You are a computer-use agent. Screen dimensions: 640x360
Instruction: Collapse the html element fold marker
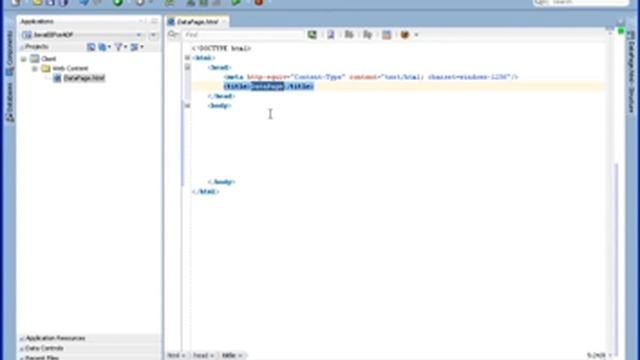(187, 58)
